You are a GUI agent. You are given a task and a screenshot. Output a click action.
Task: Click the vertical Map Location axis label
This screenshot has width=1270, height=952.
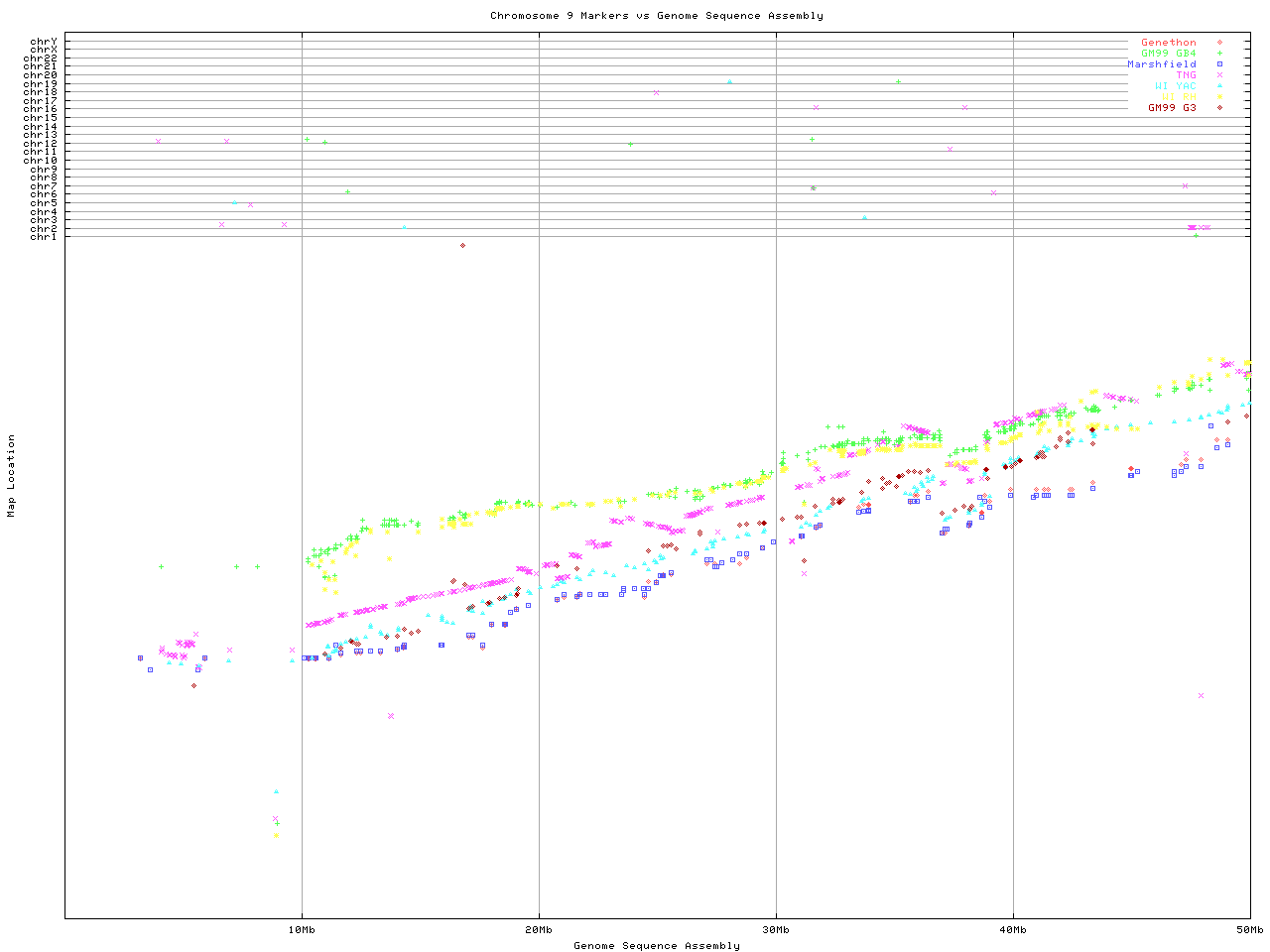click(x=12, y=476)
